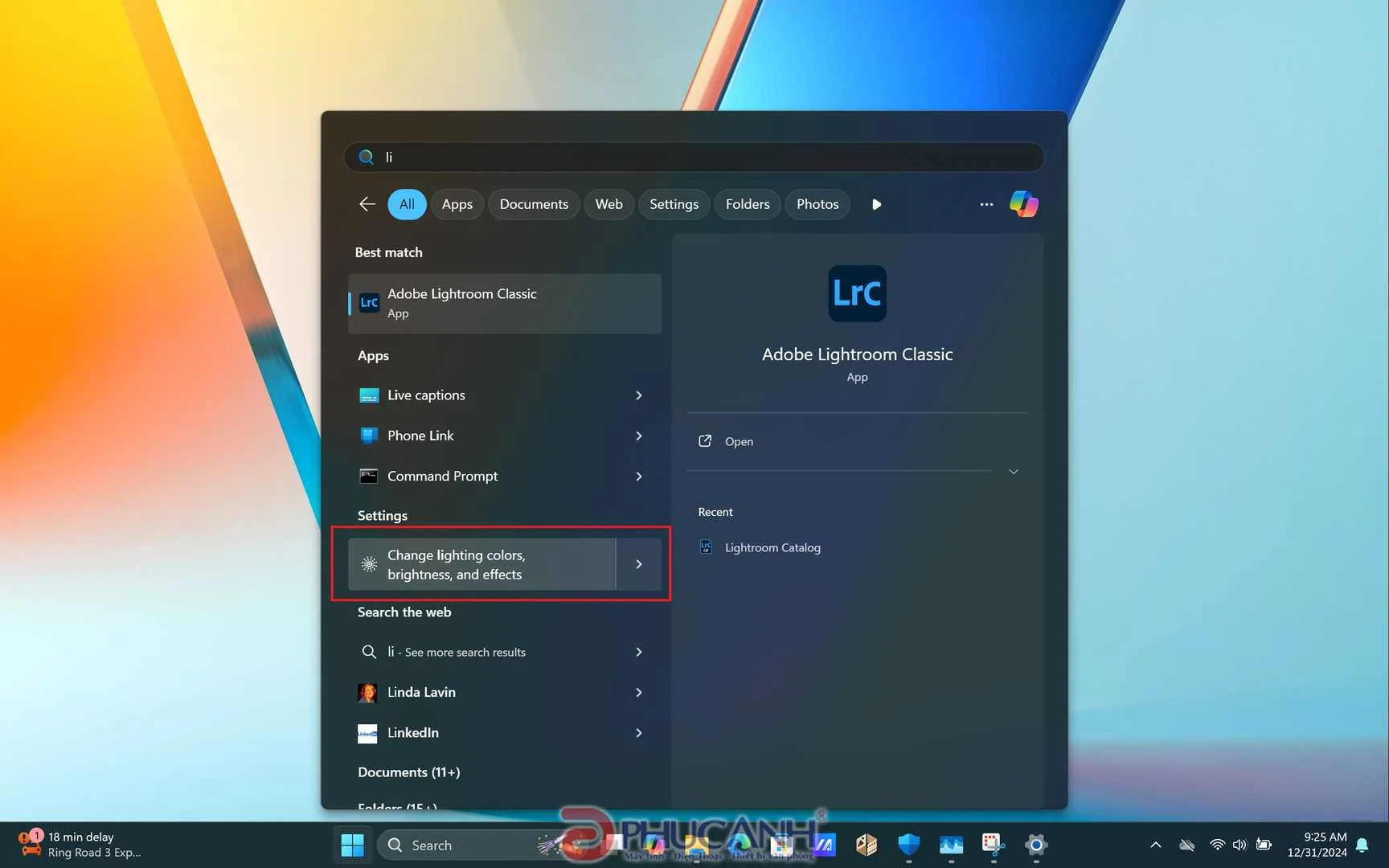The height and width of the screenshot is (868, 1389).
Task: Click the back arrow in search panel
Action: pos(367,204)
